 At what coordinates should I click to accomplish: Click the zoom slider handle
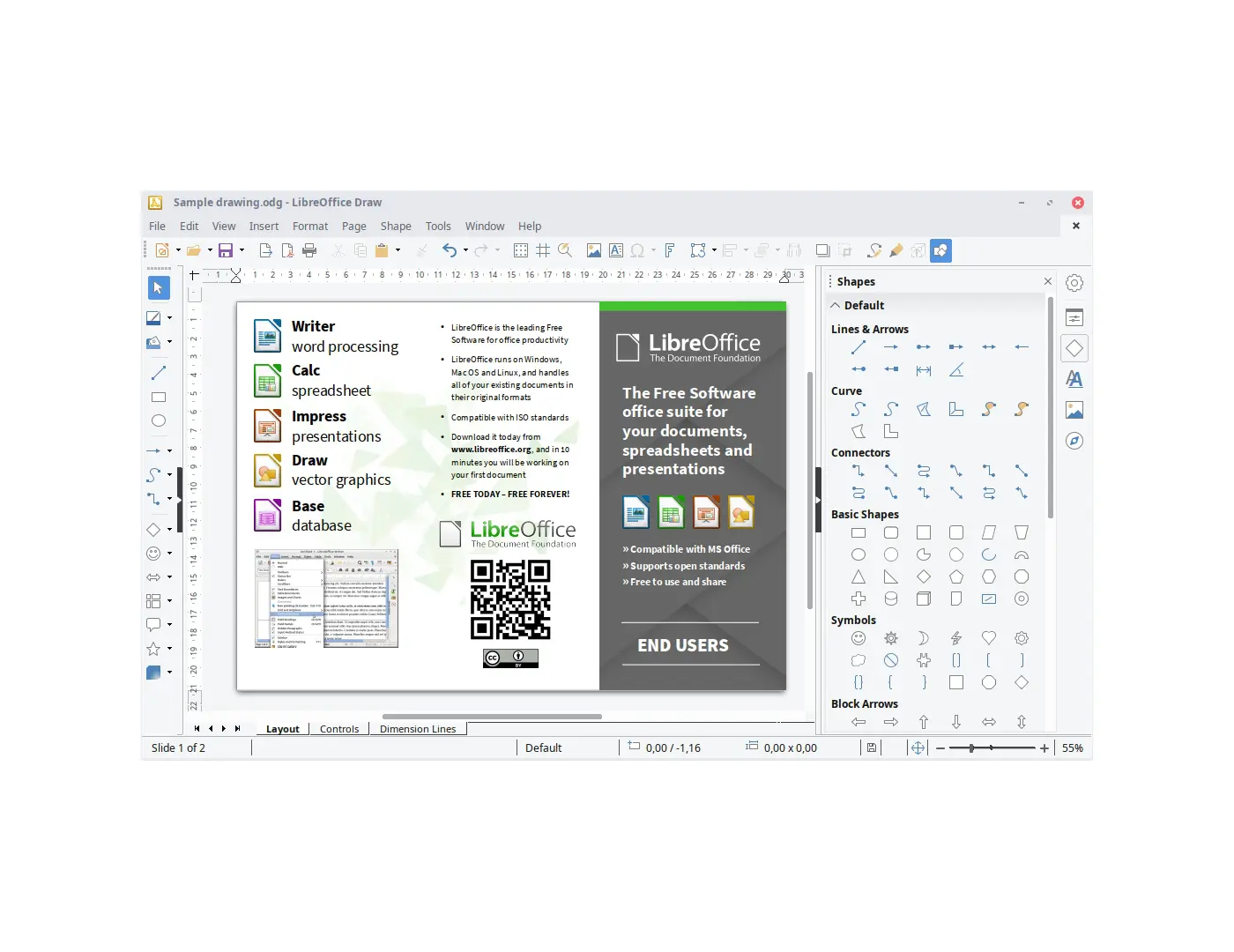tap(971, 748)
